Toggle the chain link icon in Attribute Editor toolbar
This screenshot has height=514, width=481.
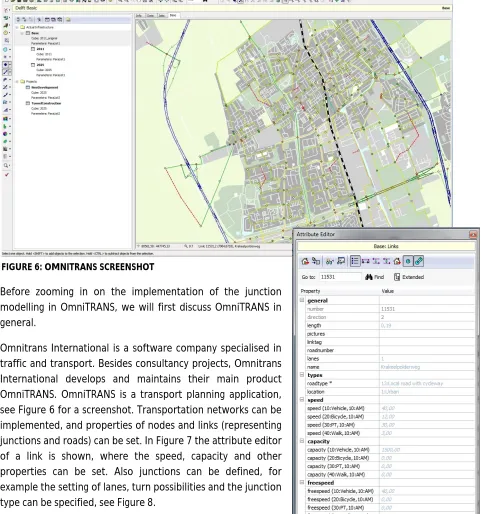pyautogui.click(x=419, y=261)
